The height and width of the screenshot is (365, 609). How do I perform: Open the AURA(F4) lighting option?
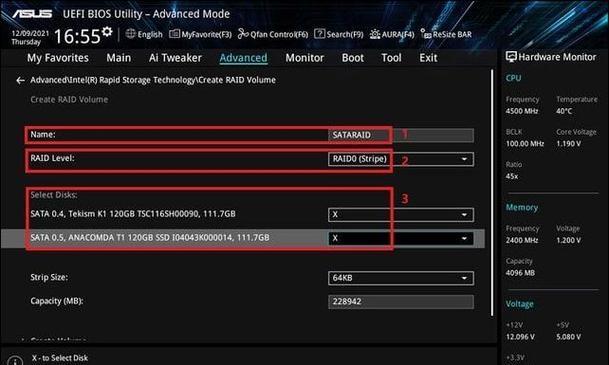pos(392,34)
